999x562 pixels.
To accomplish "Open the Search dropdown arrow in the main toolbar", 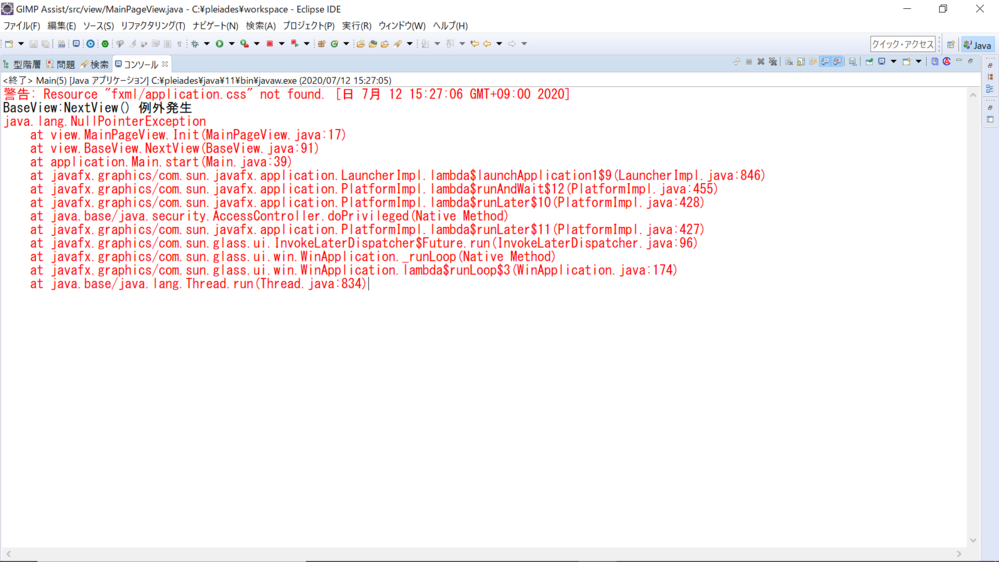I will (x=410, y=44).
